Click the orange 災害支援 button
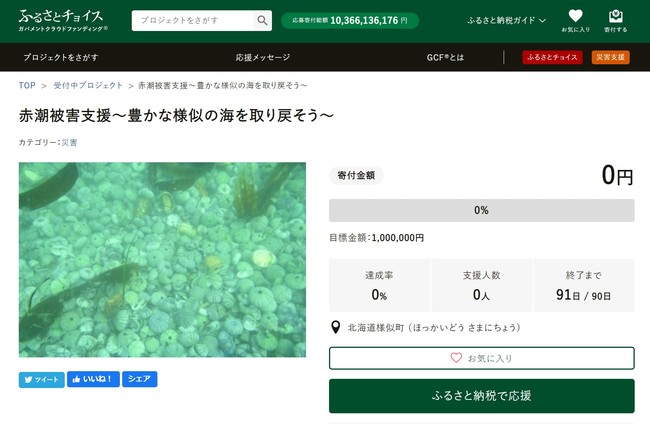Image resolution: width=650 pixels, height=425 pixels. 610,58
